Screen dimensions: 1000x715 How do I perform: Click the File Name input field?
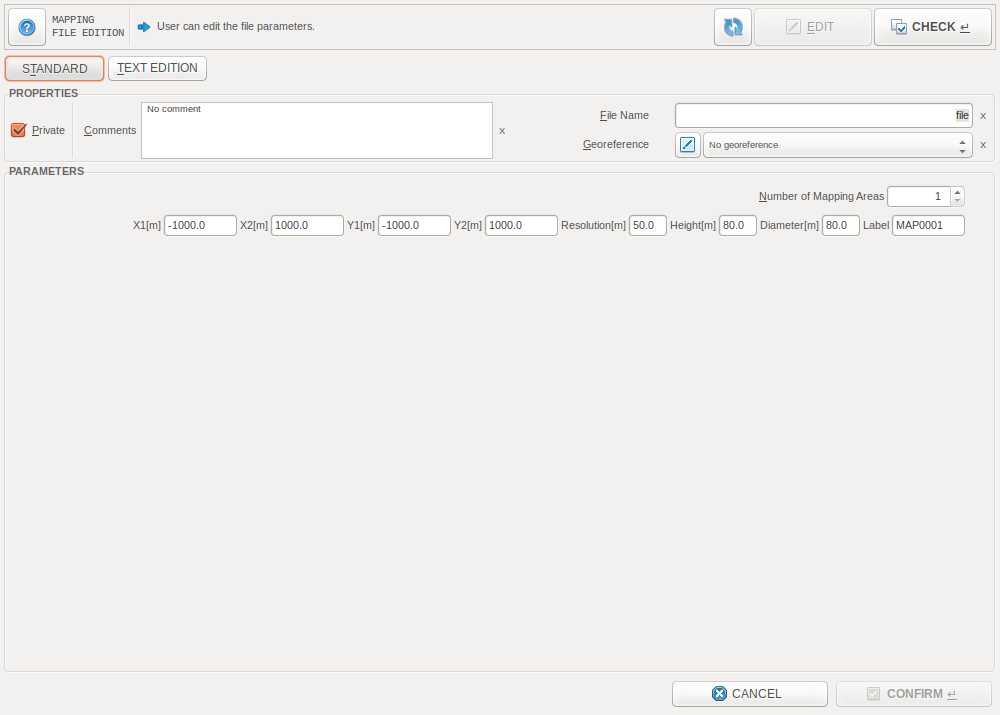click(x=824, y=115)
